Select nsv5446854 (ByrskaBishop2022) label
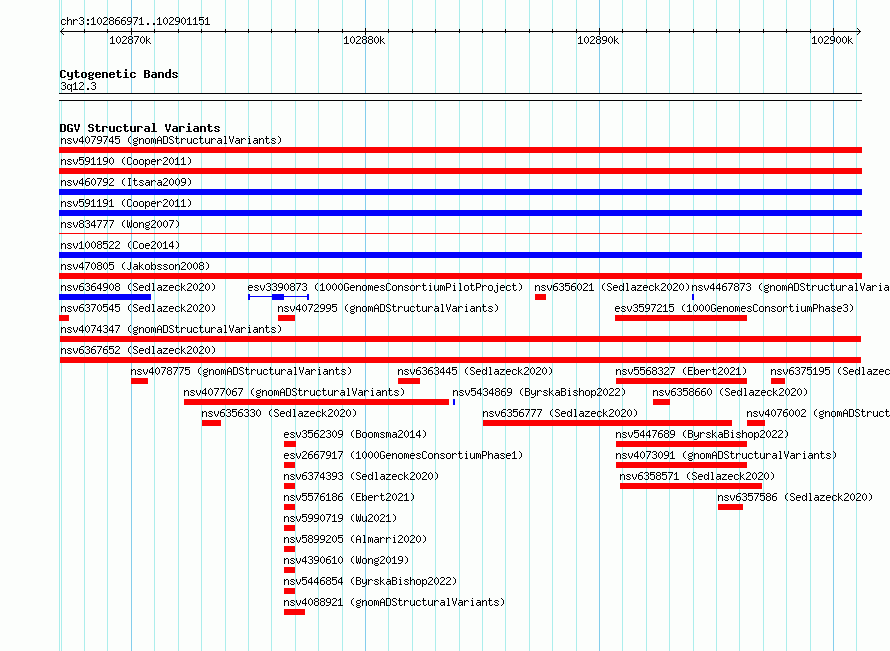The image size is (890, 651). click(370, 581)
